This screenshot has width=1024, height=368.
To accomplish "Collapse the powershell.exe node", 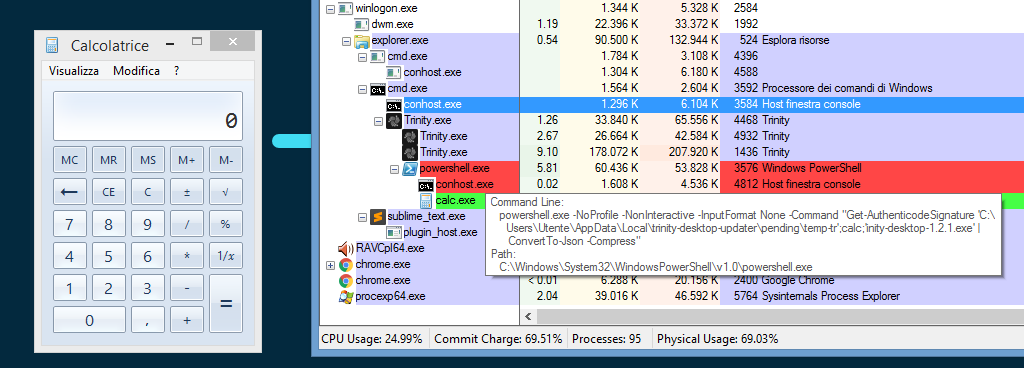I will pos(394,169).
